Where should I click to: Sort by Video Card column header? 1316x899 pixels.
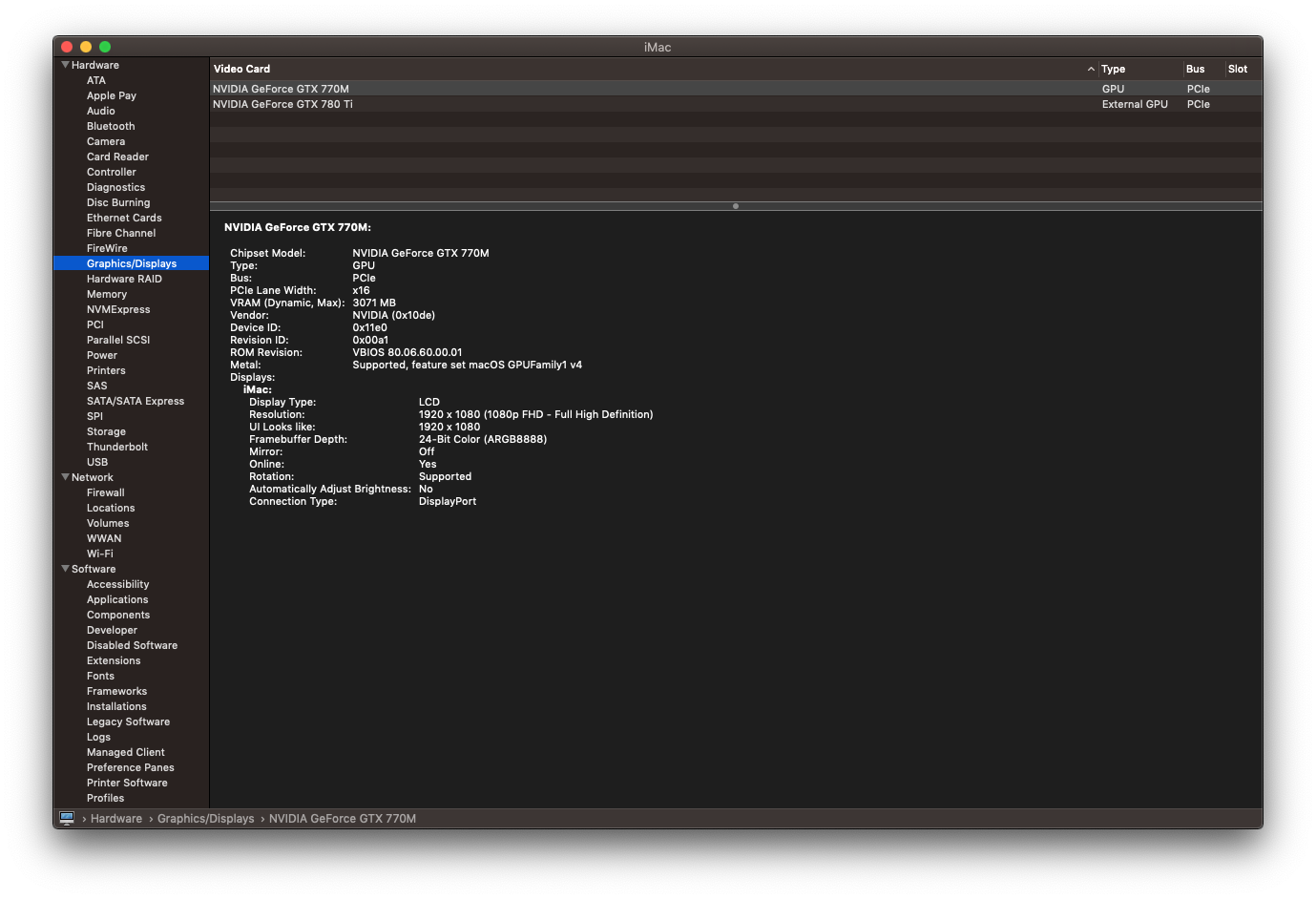[x=654, y=69]
